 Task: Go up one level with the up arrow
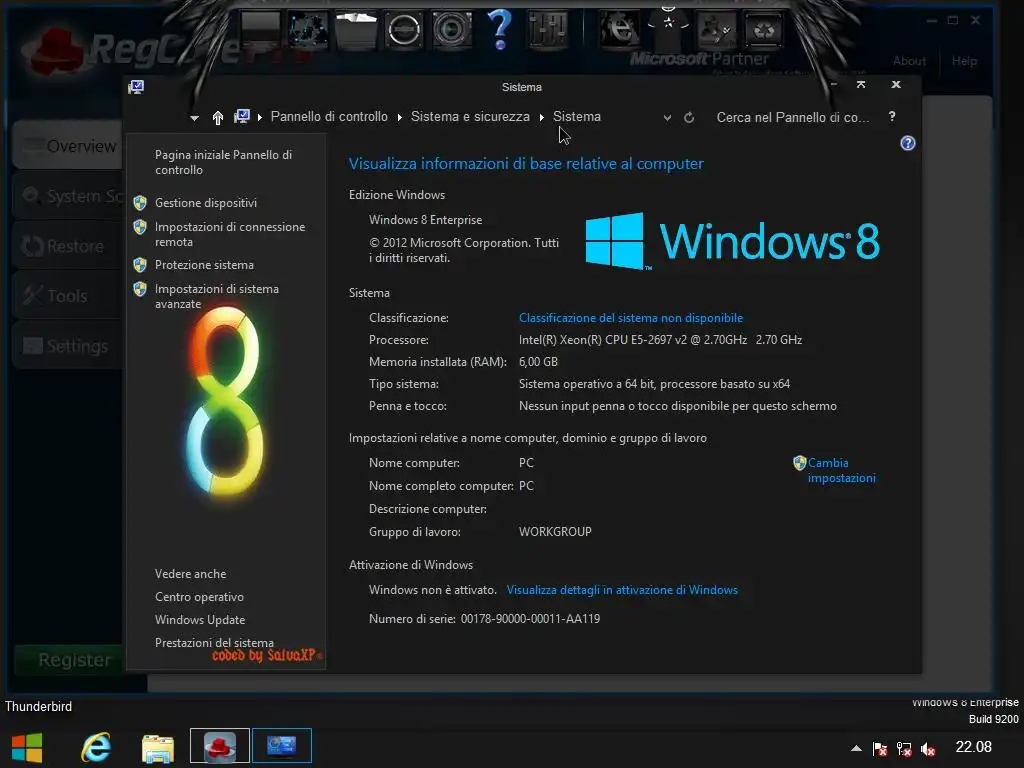pos(218,118)
